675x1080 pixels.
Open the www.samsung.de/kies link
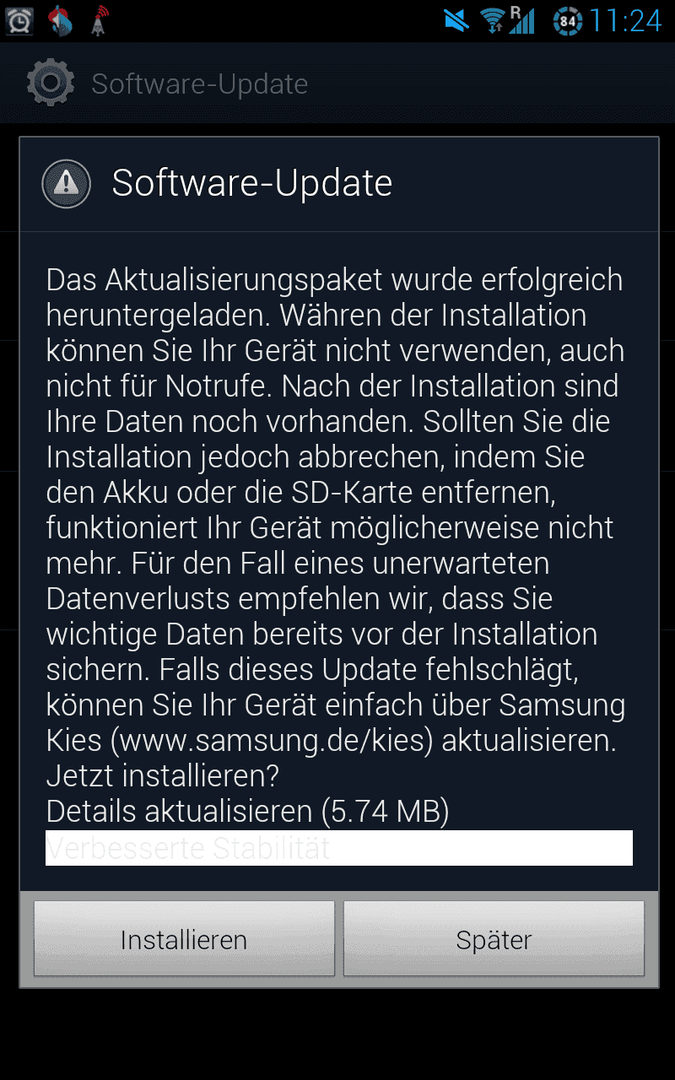[272, 740]
